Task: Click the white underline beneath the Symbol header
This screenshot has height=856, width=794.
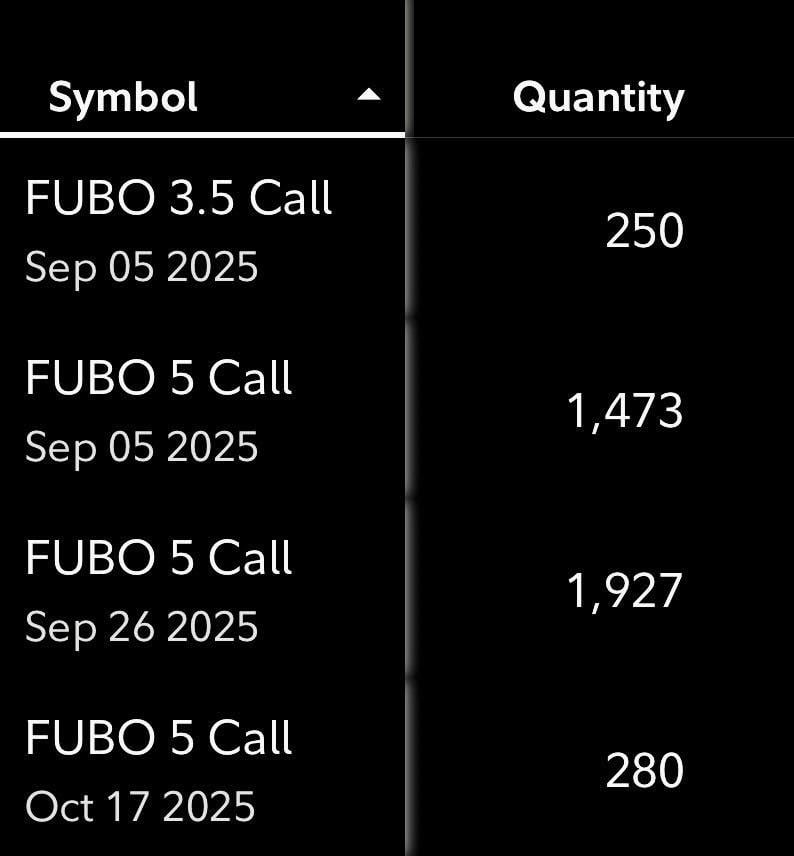Action: click(202, 135)
